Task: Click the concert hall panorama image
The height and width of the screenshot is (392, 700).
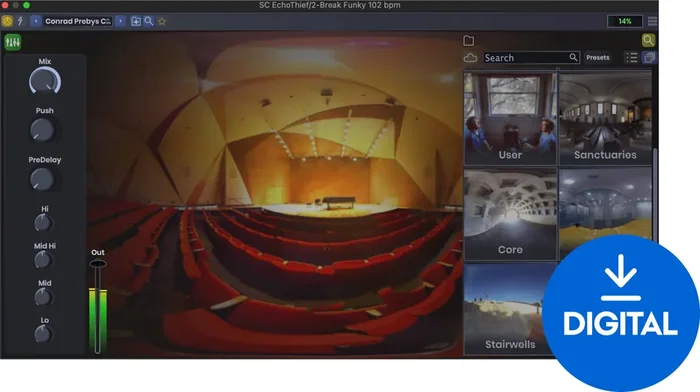Action: click(275, 194)
